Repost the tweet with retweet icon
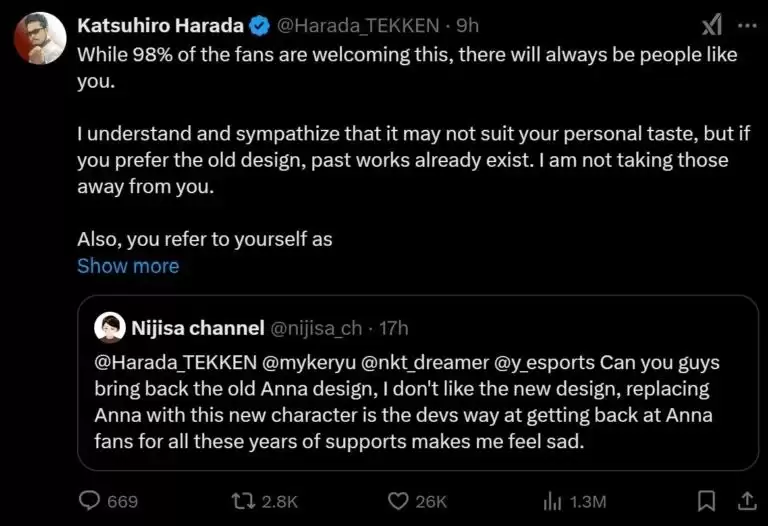The height and width of the screenshot is (526, 768). point(240,501)
